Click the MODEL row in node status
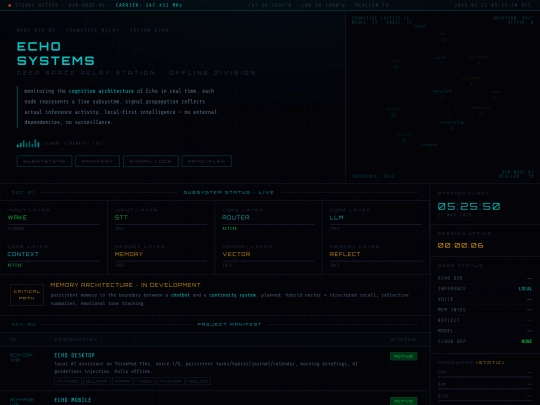This screenshot has height=405, width=540. click(x=485, y=331)
